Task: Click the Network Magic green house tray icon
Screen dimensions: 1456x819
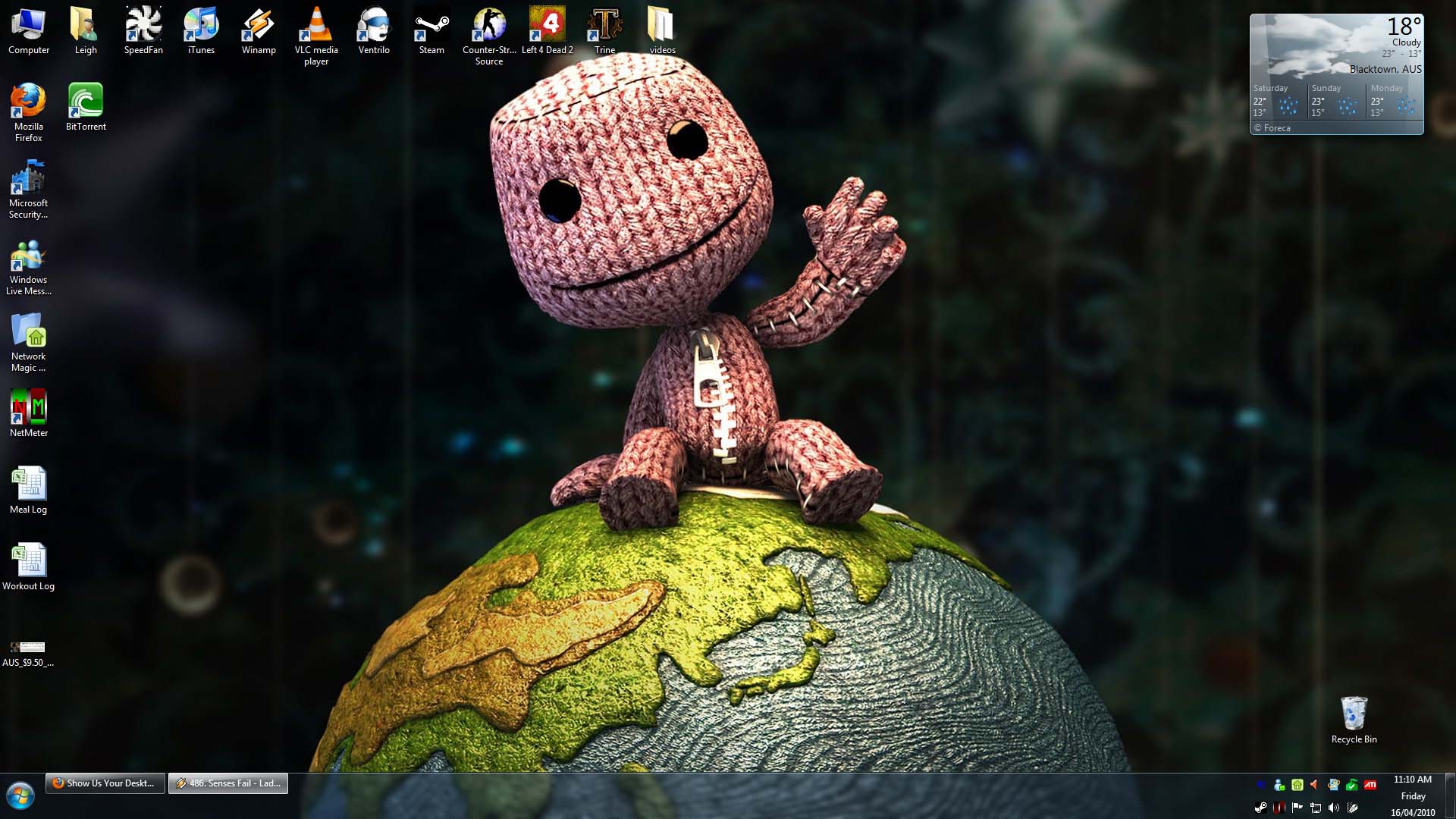Action: [x=1298, y=785]
